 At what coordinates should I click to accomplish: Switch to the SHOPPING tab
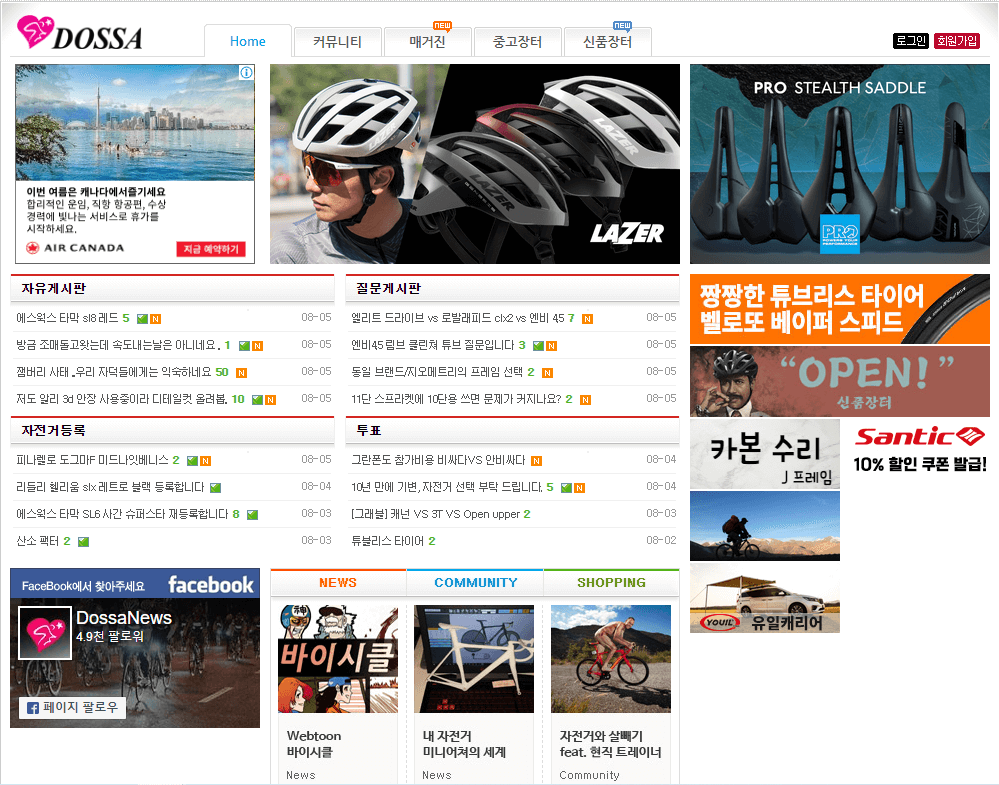(x=610, y=582)
